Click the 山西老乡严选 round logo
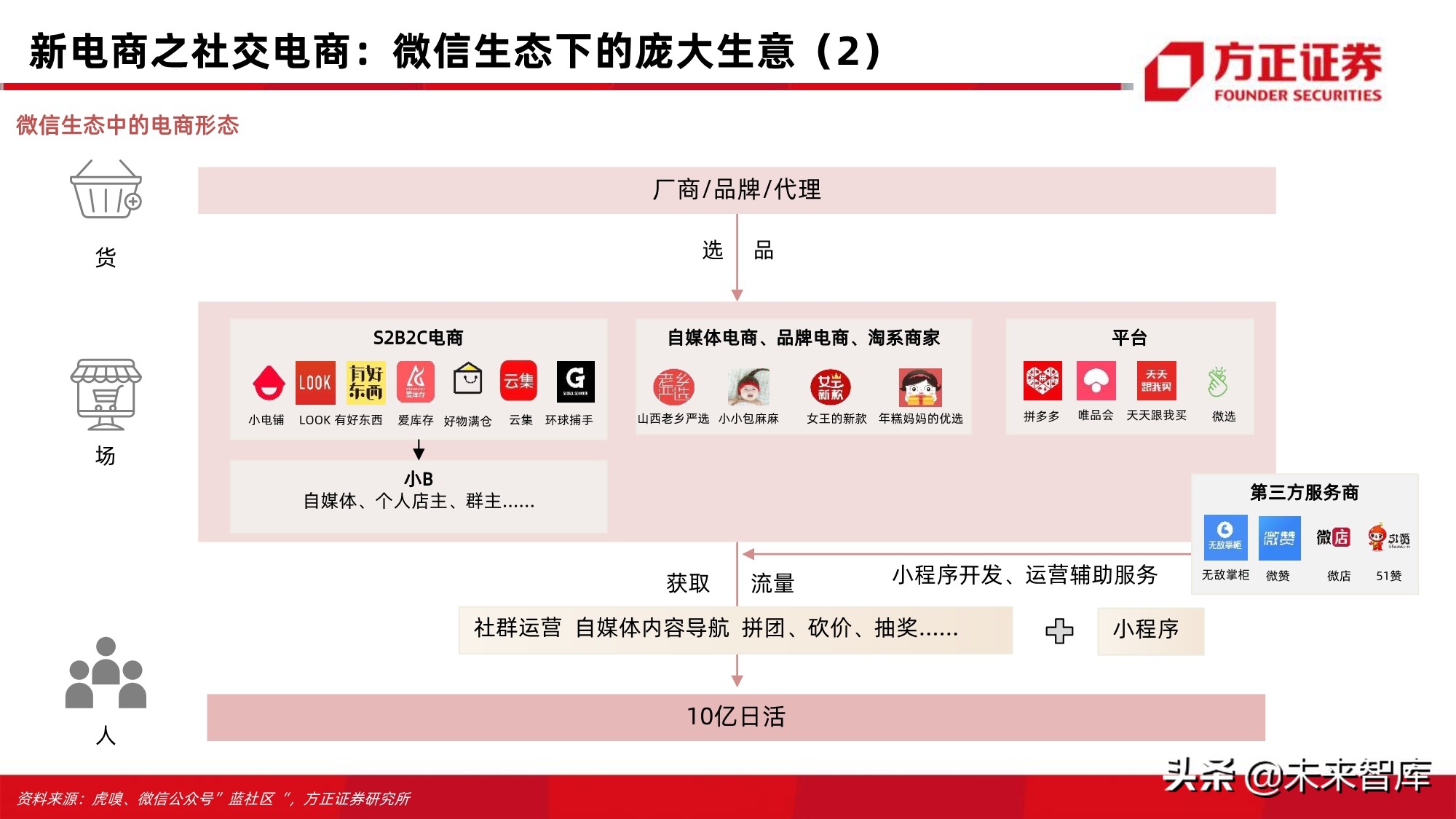Screen dimensions: 1456x819 pyautogui.click(x=673, y=387)
